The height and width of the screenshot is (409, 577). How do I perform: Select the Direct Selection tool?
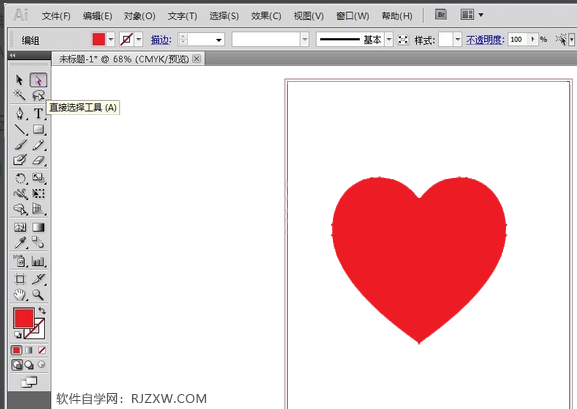(38, 80)
